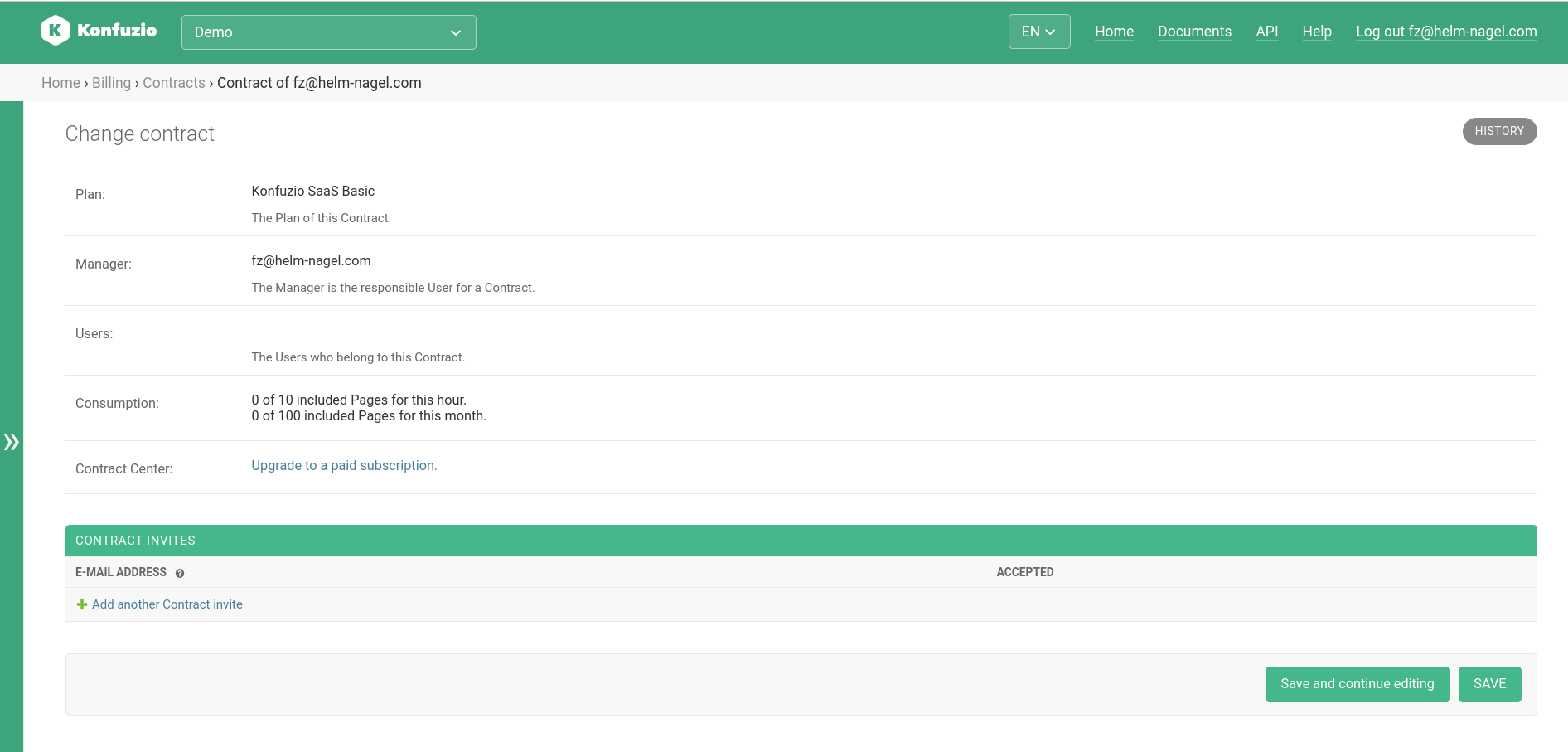Click the Consumption label
This screenshot has height=752, width=1568.
117,404
